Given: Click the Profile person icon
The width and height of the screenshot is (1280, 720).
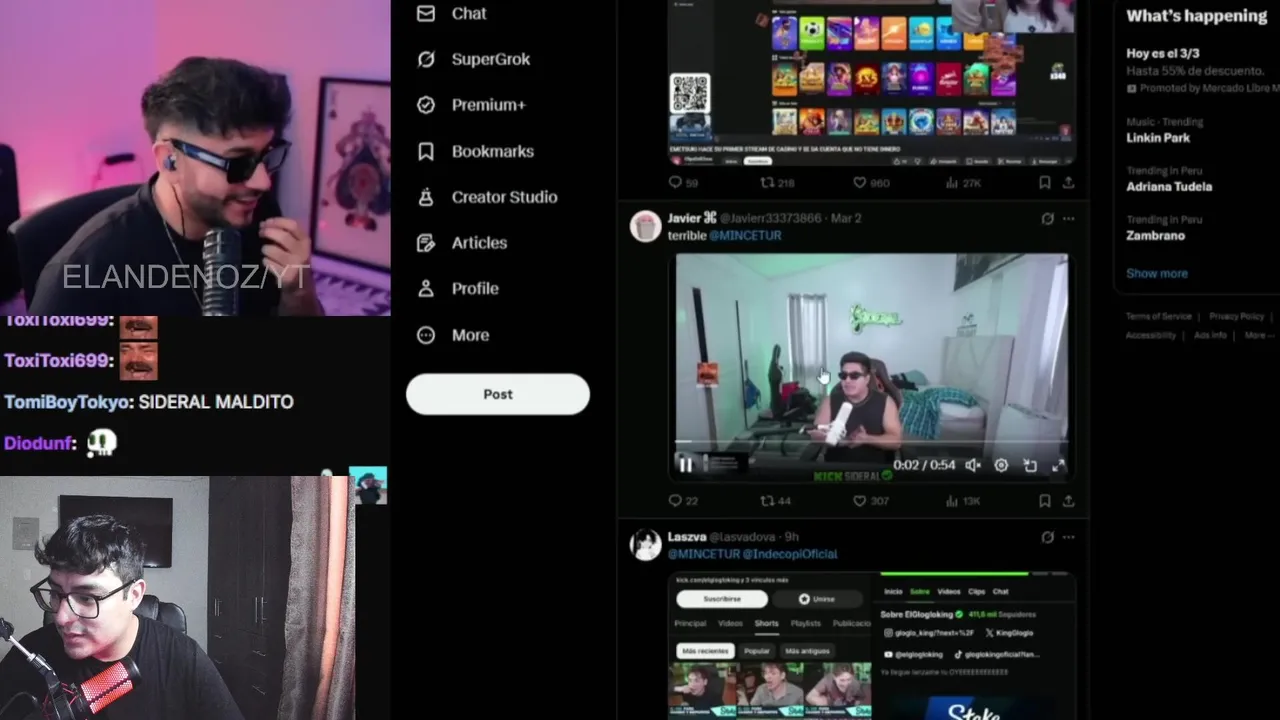Looking at the screenshot, I should point(426,289).
